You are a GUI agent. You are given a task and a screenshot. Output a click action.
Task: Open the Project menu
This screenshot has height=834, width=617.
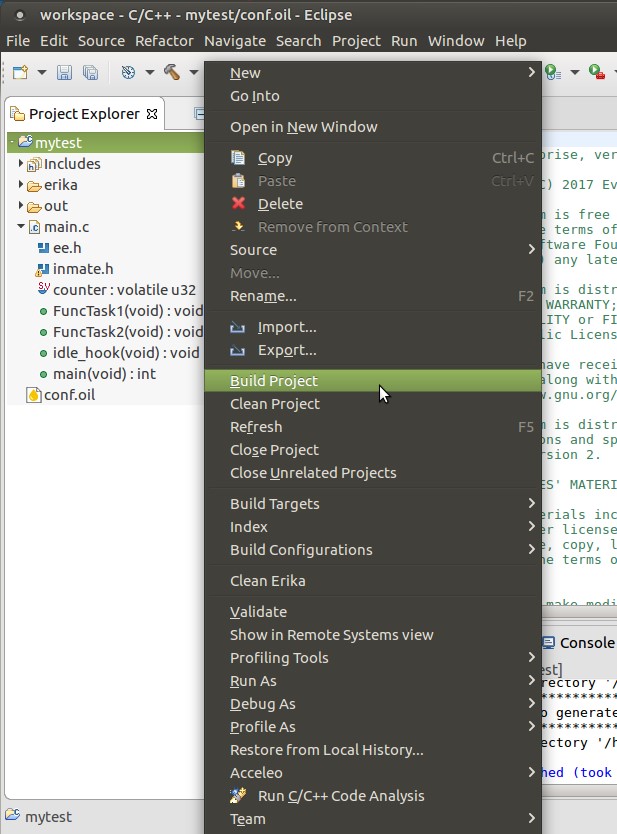[x=356, y=41]
